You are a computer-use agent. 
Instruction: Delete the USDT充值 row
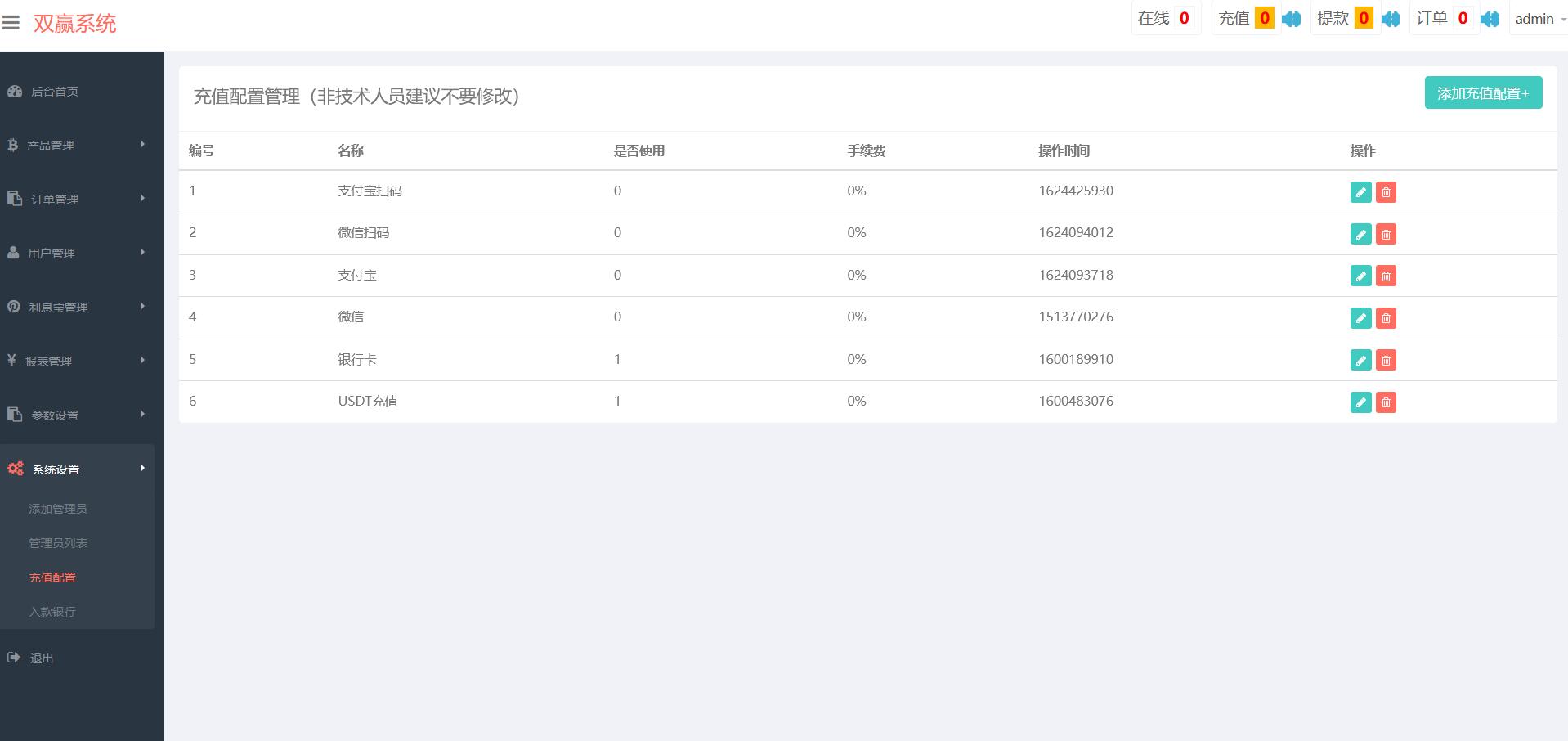click(1386, 402)
